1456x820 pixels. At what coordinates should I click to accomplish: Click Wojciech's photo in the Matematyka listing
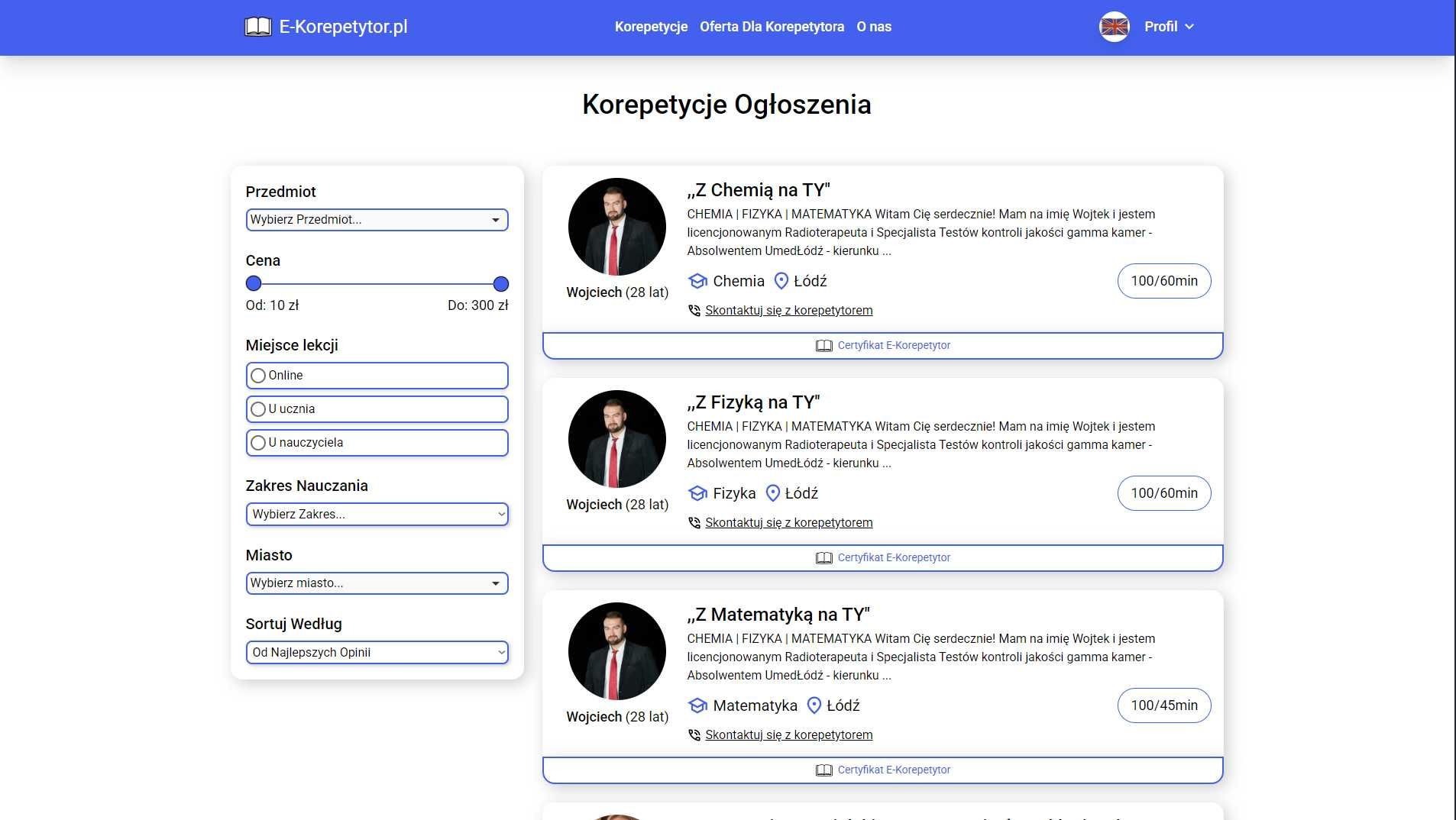pyautogui.click(x=617, y=651)
